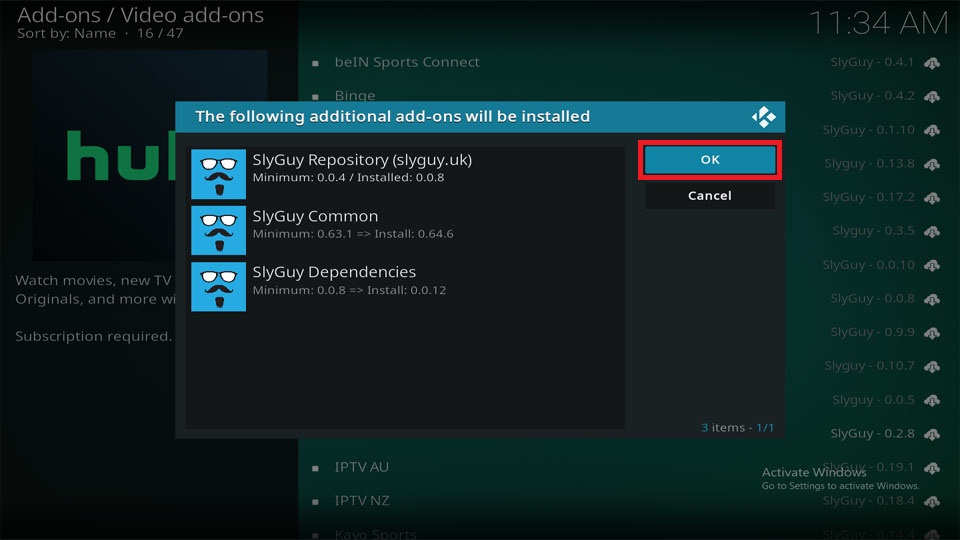Viewport: 960px width, 540px height.
Task: Click cloud icon next to SlyGuy - 0.0.10
Action: point(932,265)
